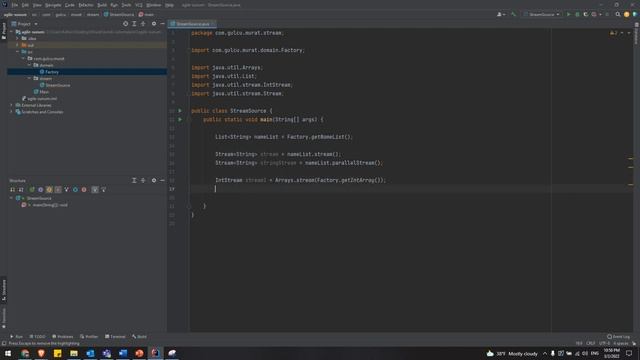
Task: Expand all nodes in Project panel
Action: click(134, 24)
